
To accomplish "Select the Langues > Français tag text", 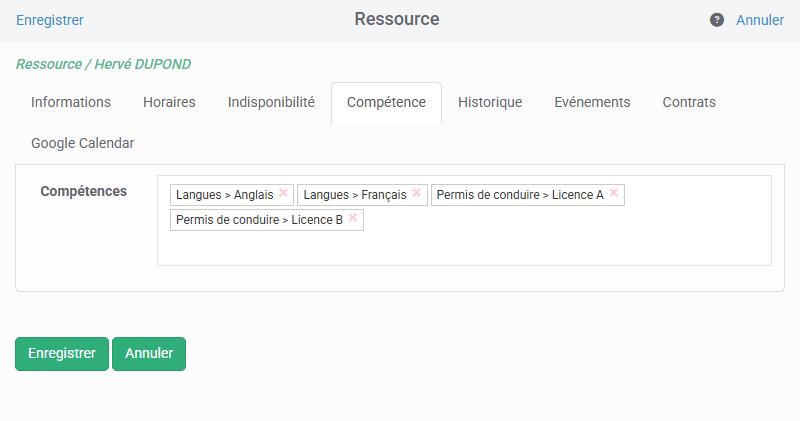I will tap(355, 195).
